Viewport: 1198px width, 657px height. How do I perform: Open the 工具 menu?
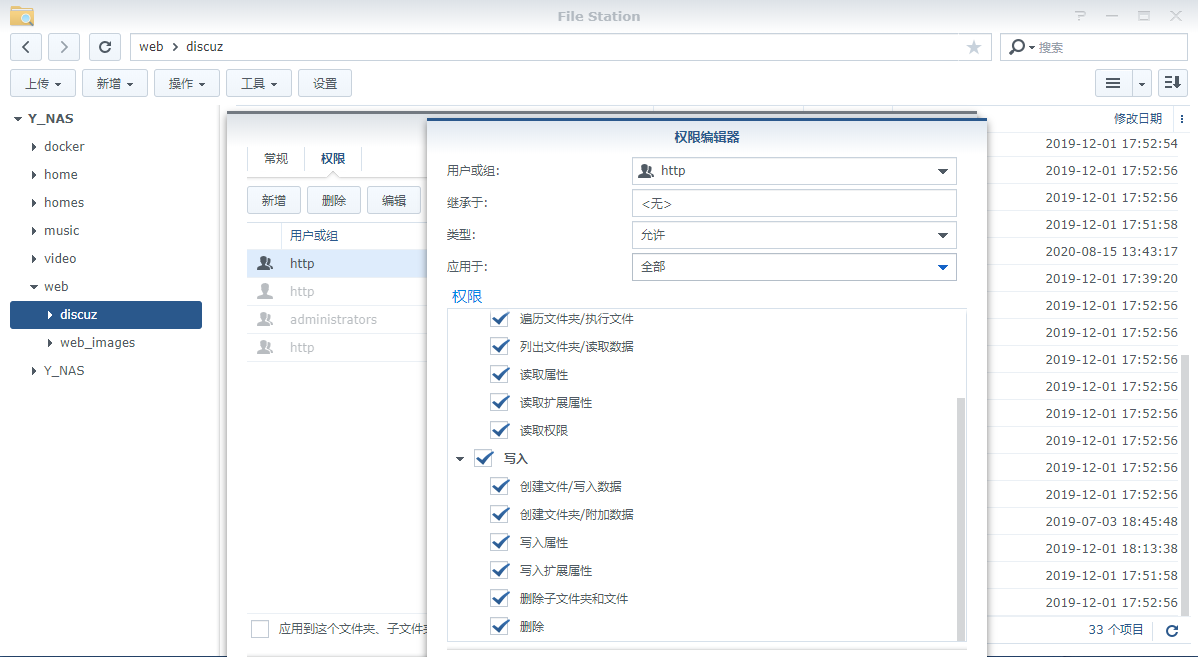[259, 84]
